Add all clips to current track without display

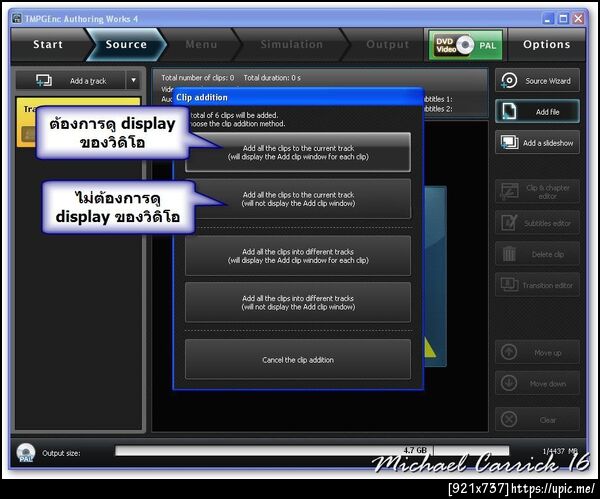pos(298,199)
